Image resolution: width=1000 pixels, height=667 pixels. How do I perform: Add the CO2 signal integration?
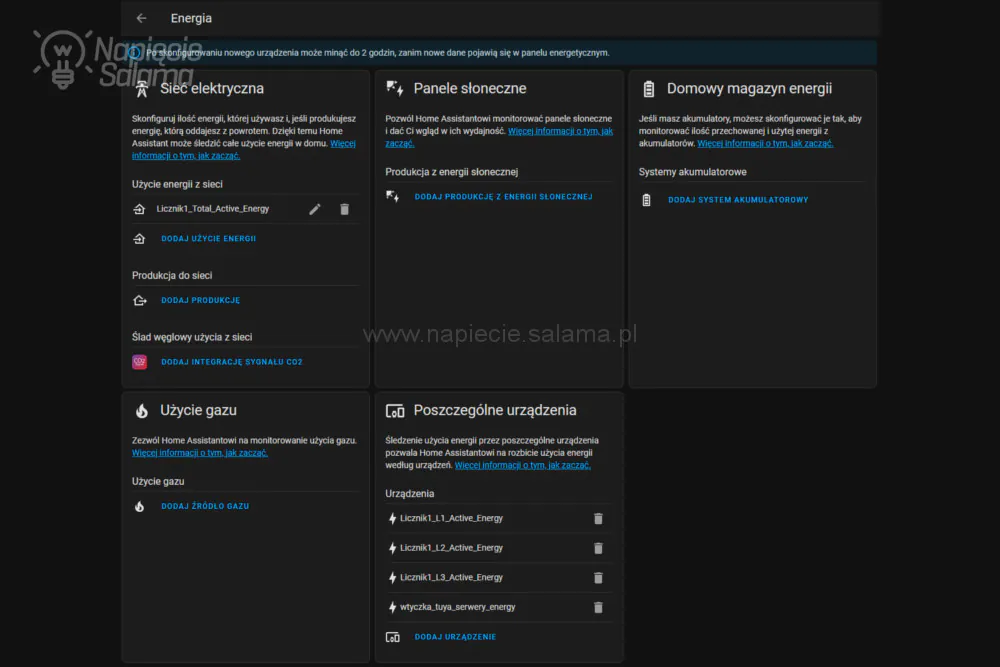232,362
